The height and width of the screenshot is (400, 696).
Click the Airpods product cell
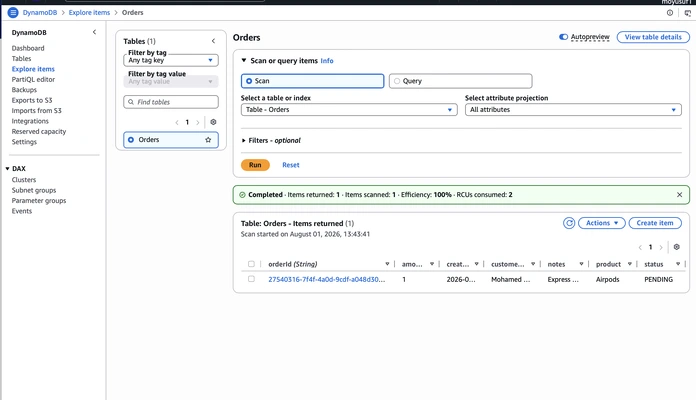coord(607,279)
